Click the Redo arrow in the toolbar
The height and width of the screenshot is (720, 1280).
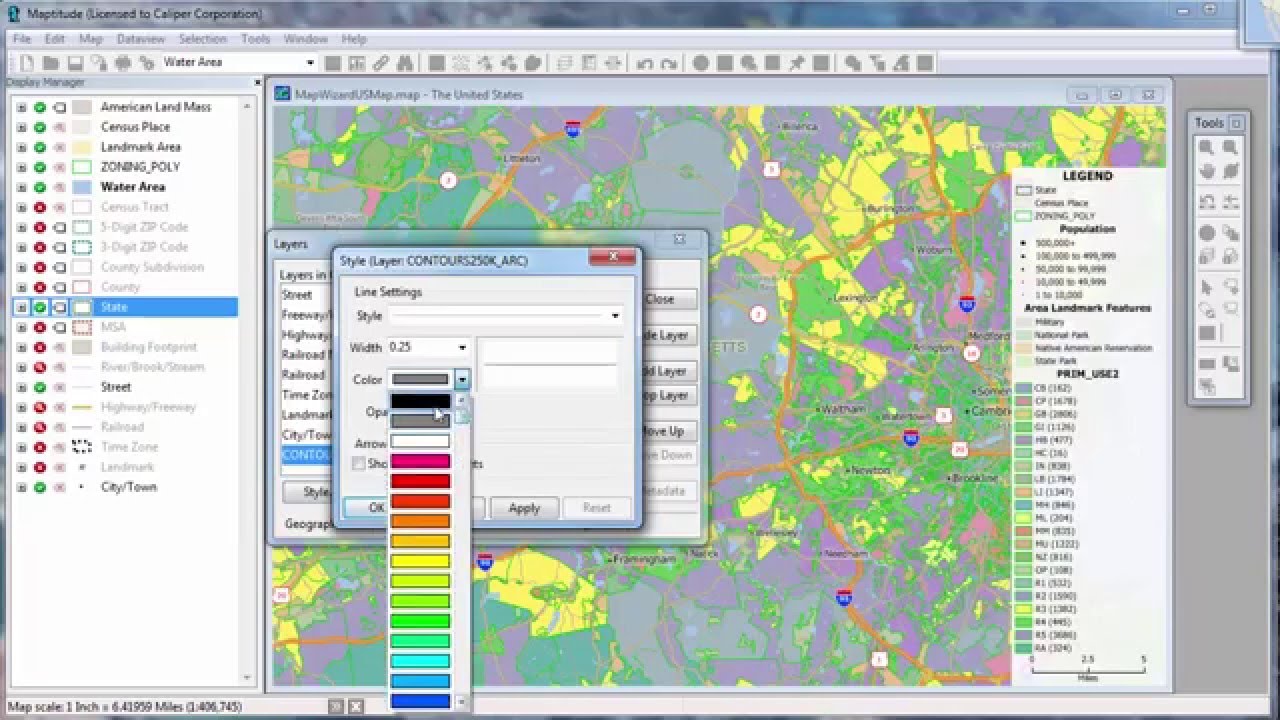[x=669, y=63]
